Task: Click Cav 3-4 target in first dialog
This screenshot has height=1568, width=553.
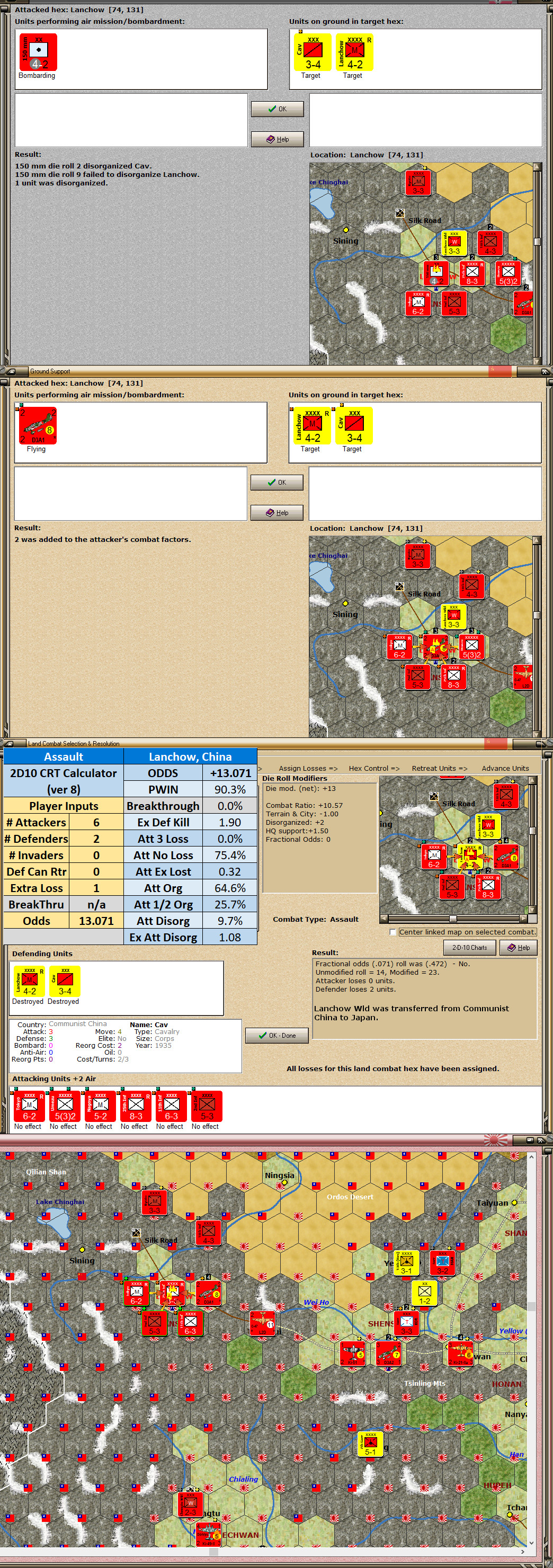Action: pyautogui.click(x=313, y=52)
